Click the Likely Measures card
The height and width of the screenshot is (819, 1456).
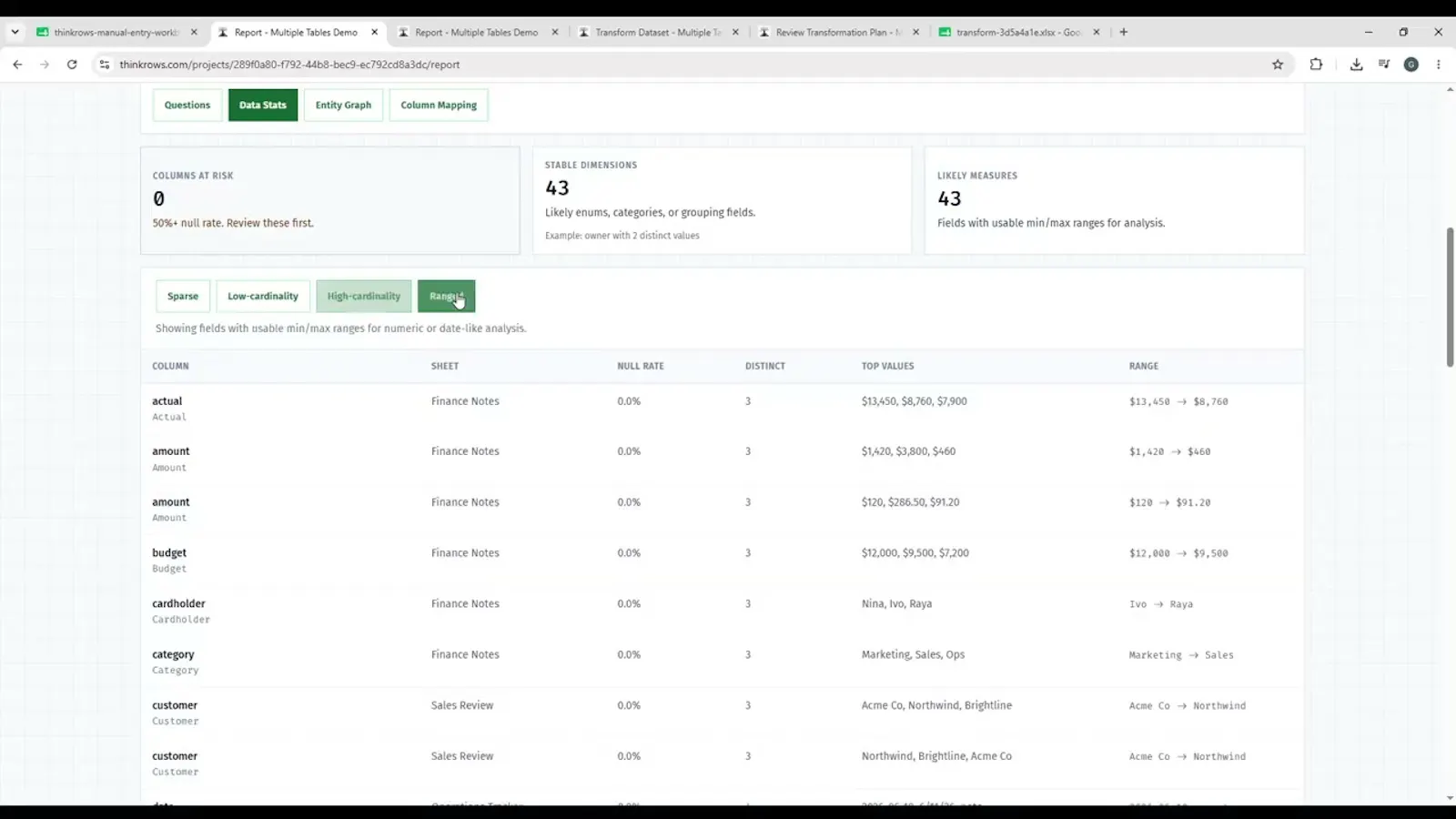click(1114, 200)
